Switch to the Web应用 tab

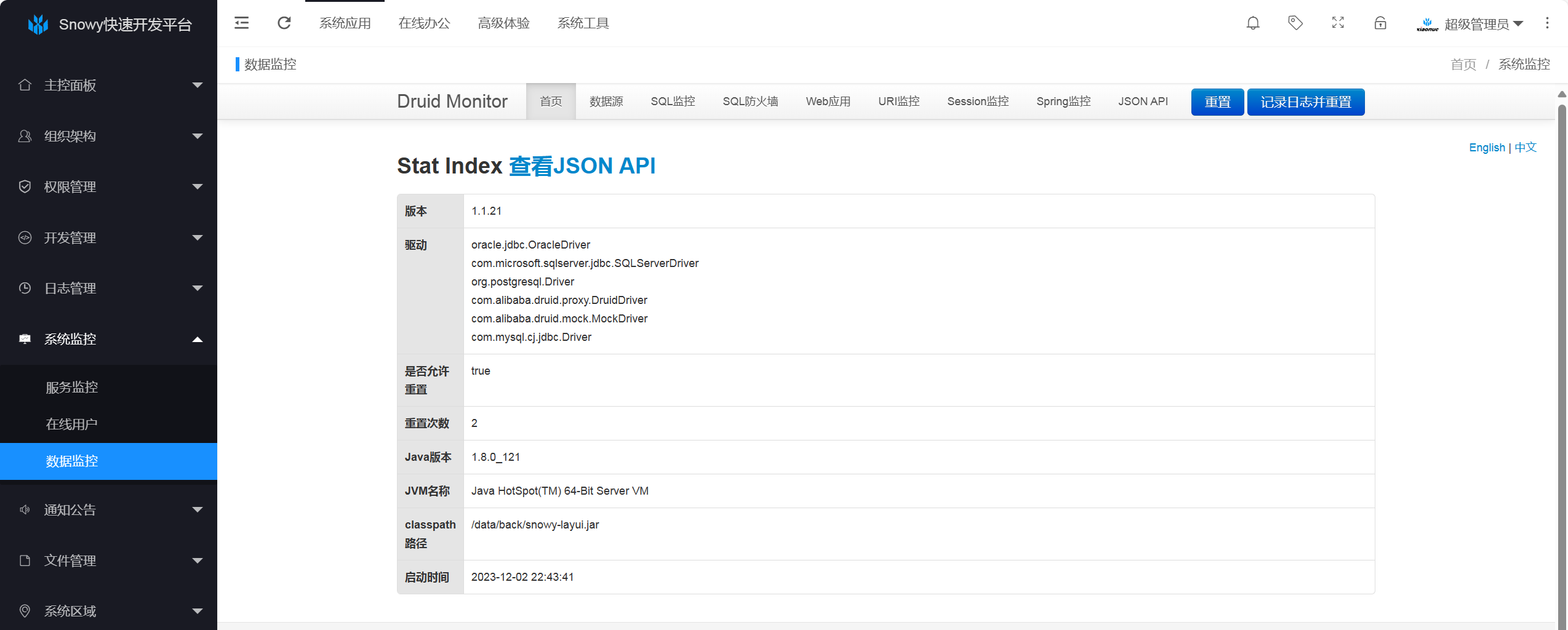(828, 102)
